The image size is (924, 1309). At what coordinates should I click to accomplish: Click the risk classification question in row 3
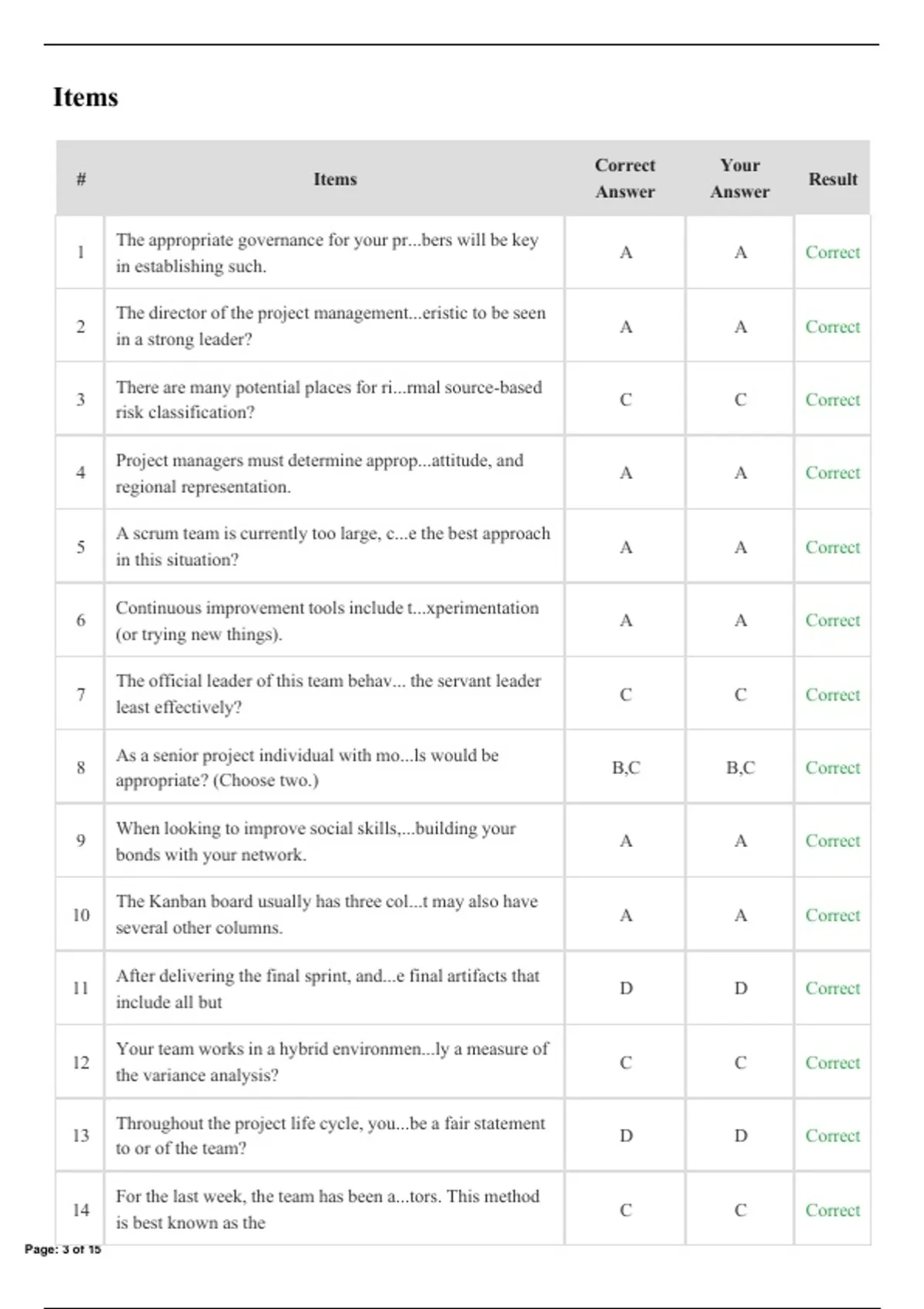[x=329, y=400]
